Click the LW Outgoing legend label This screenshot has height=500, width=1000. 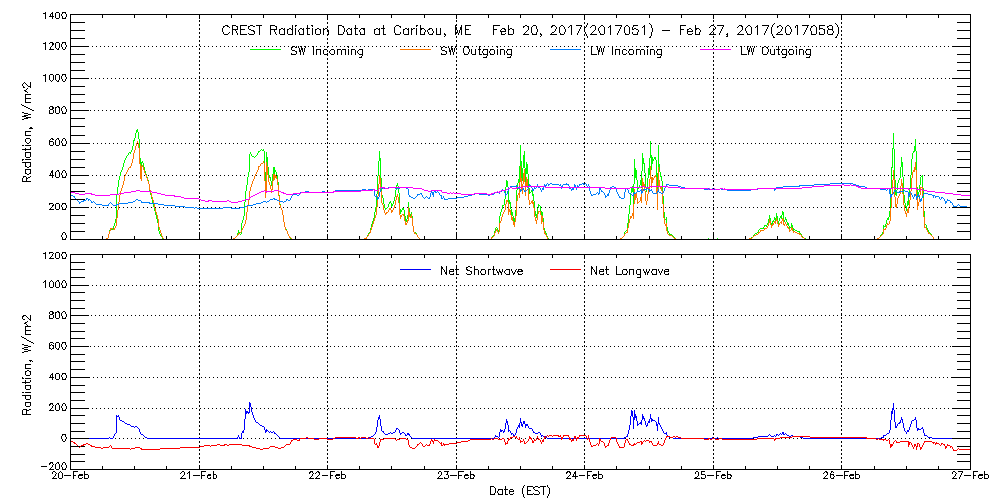[x=775, y=52]
